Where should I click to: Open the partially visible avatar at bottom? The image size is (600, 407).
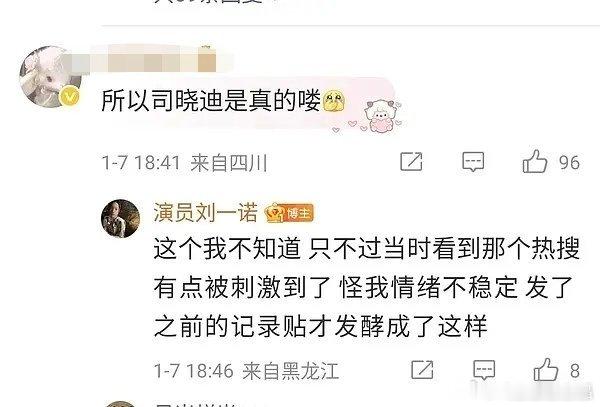click(121, 404)
